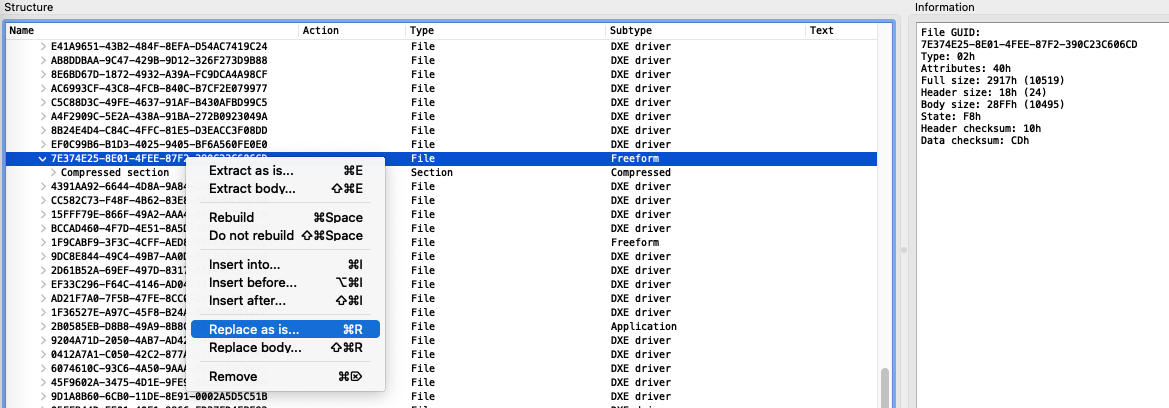1169x408 pixels.
Task: Expand the C5C88D3C file node
Action: pos(42,102)
